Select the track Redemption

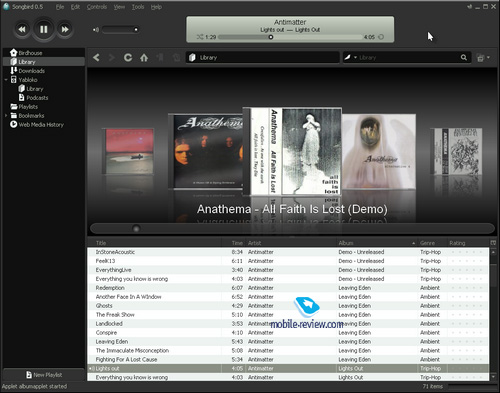288,288
